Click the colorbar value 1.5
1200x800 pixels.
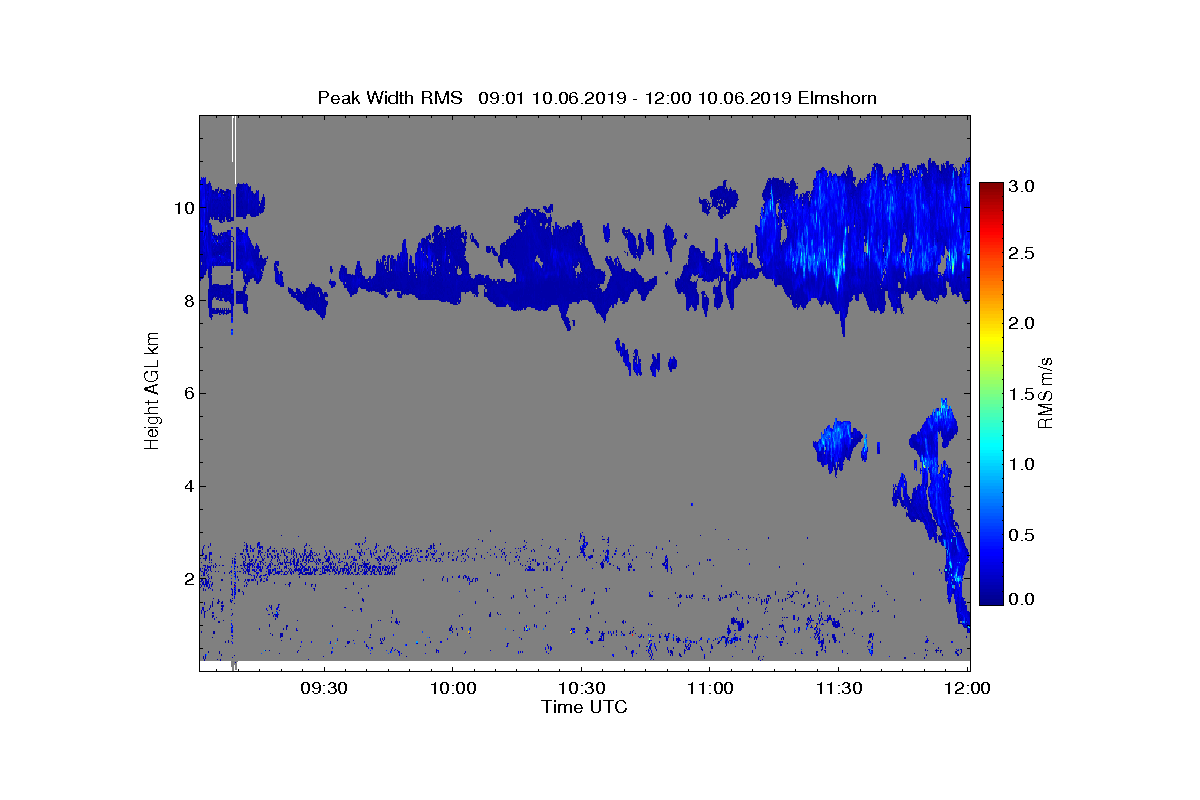click(1021, 395)
